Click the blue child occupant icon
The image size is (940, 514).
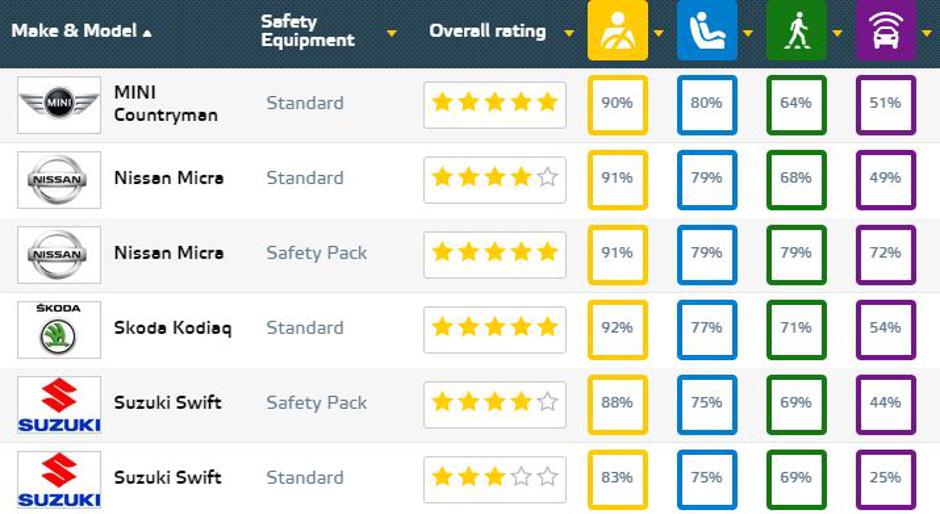coord(707,31)
